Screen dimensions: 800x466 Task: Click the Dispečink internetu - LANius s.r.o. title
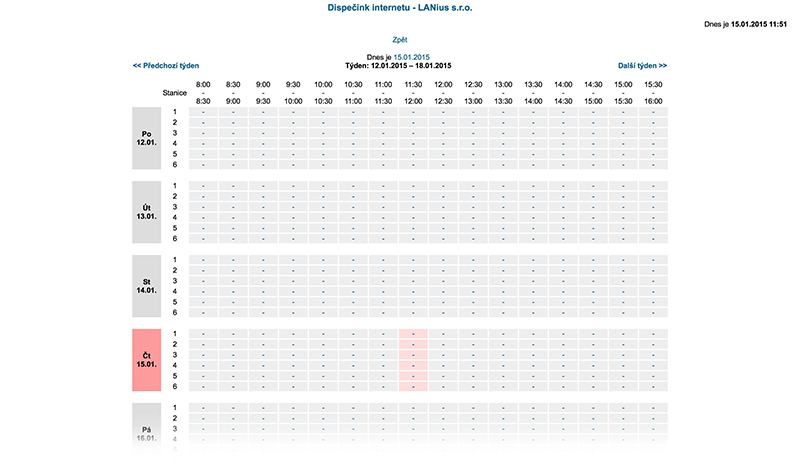pyautogui.click(x=399, y=8)
